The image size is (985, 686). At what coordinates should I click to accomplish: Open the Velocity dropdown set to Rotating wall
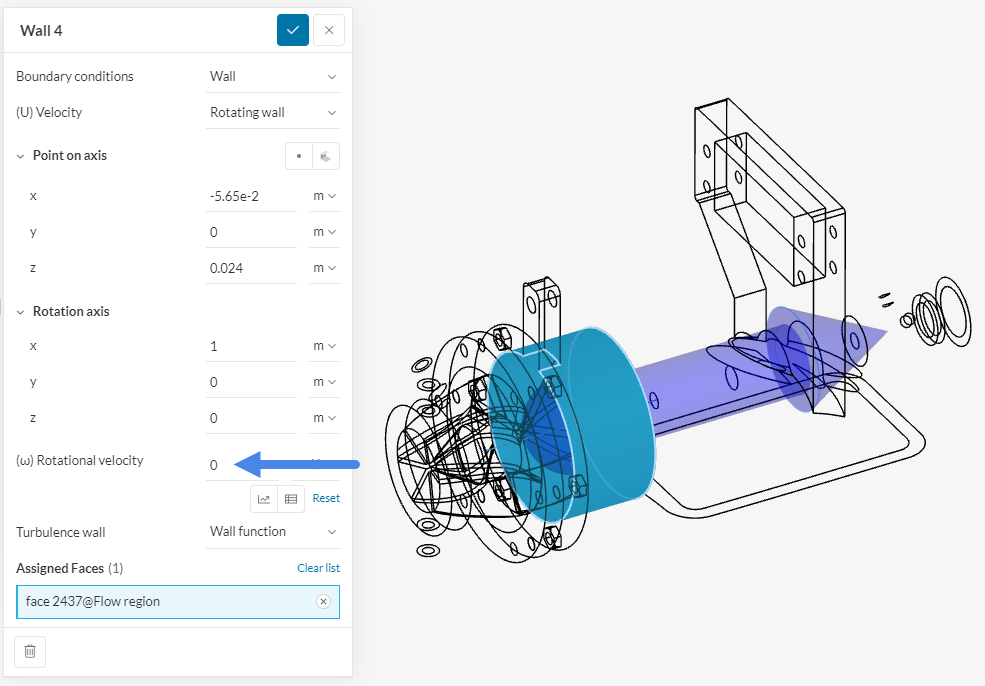pos(272,112)
